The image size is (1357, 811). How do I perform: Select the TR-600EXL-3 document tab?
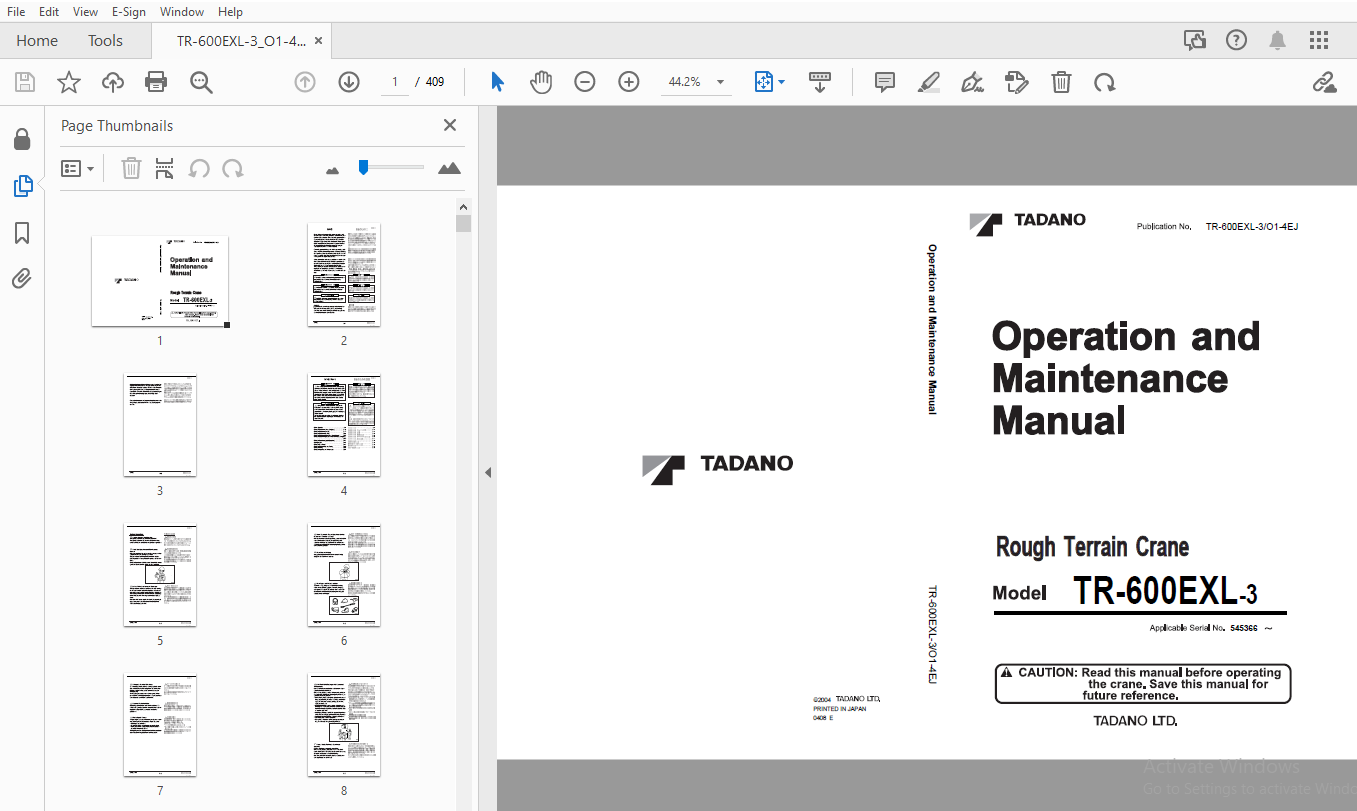[x=241, y=41]
